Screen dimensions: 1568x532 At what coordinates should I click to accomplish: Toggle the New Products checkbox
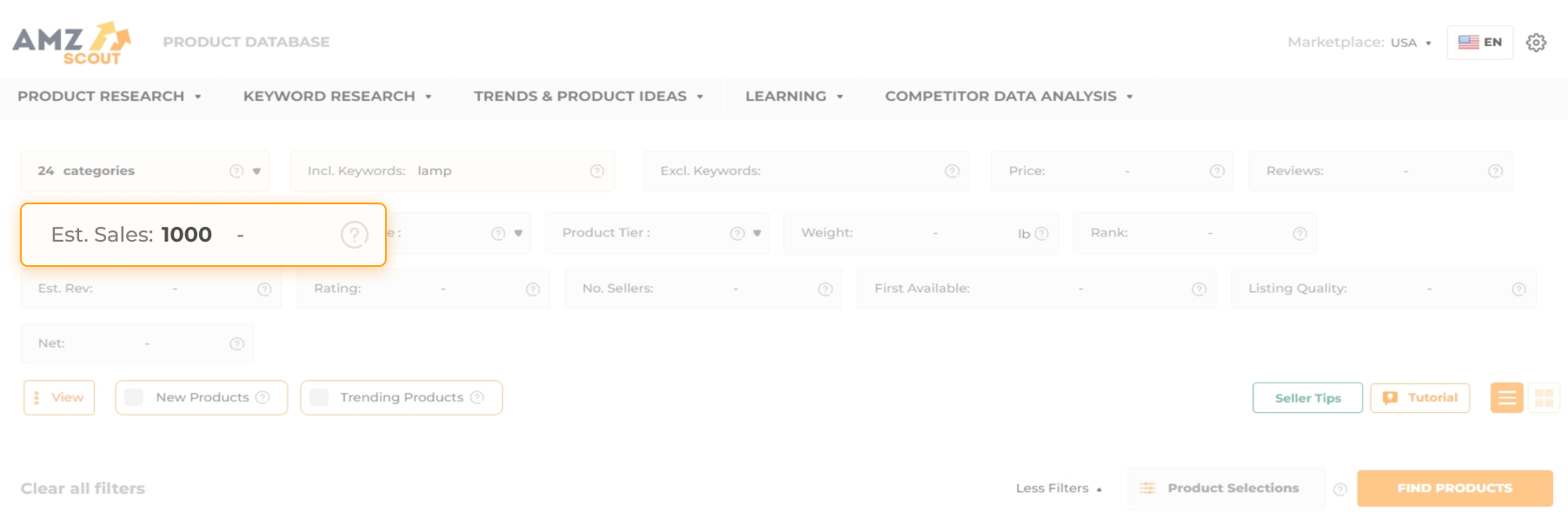point(134,397)
